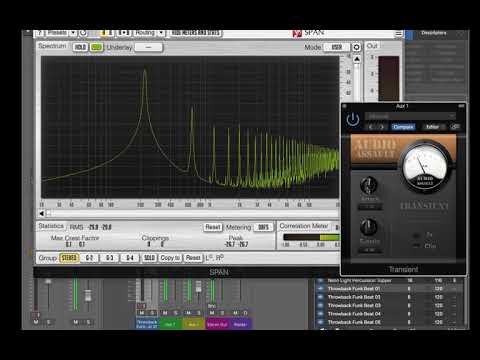This screenshot has width=480, height=360.
Task: Solo the green Out 1 channel
Action: point(176,313)
